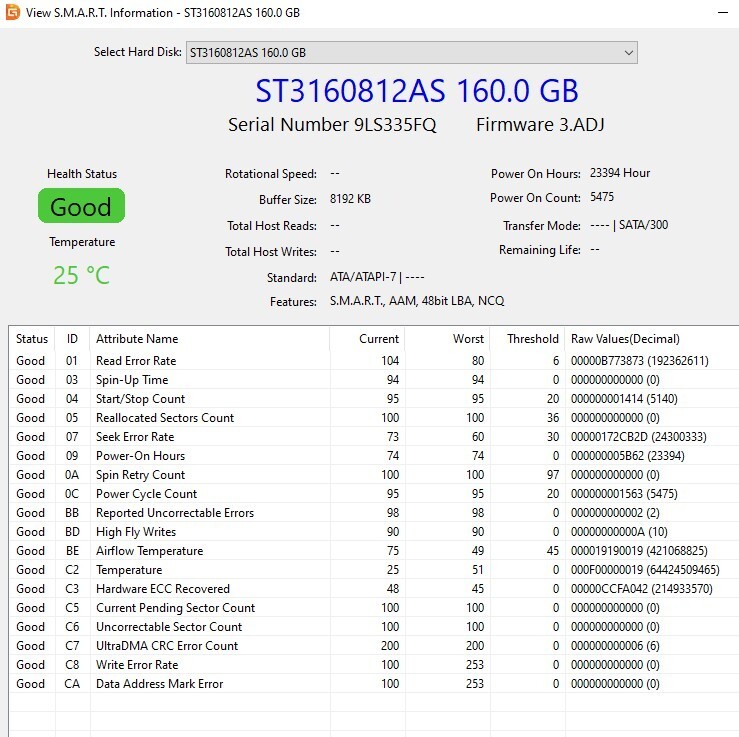Select the Hardware ECC Recovered row
The image size is (739, 737).
pos(374,589)
